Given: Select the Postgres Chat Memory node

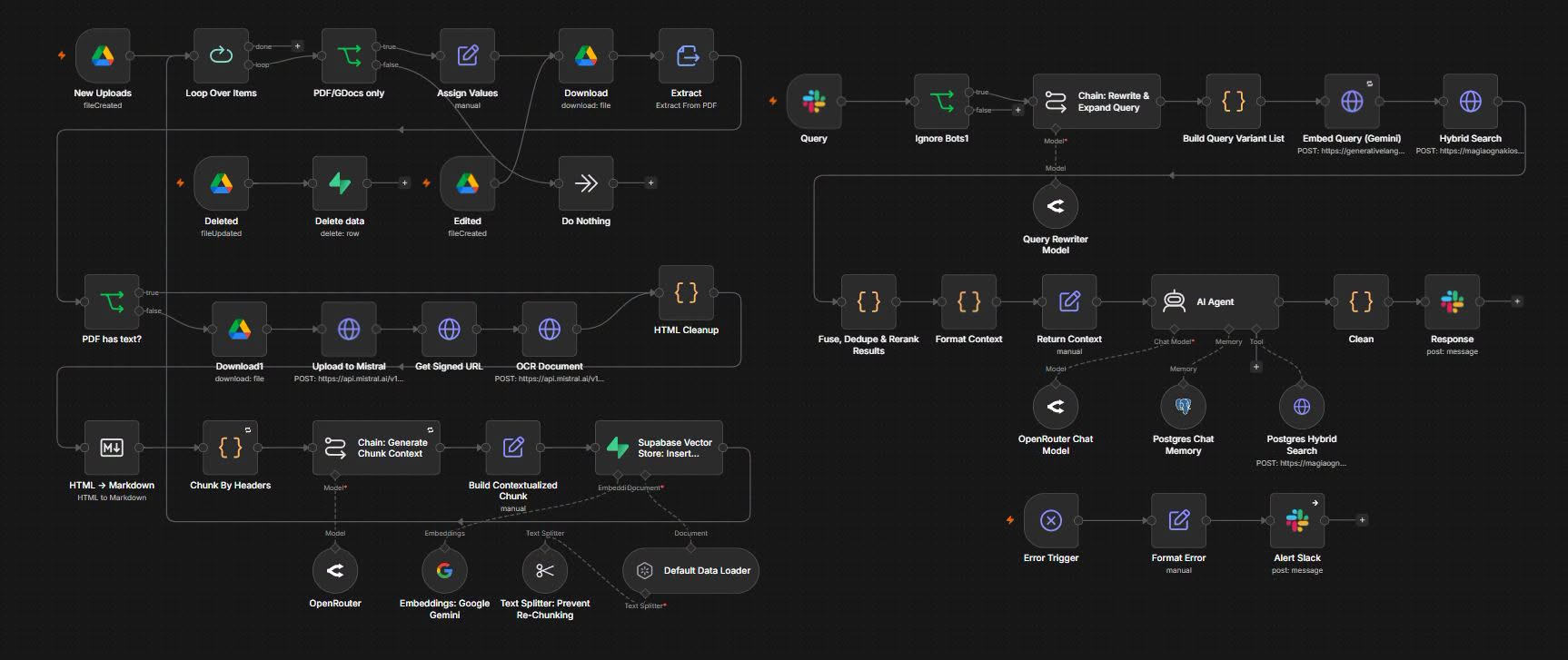Looking at the screenshot, I should [1183, 407].
